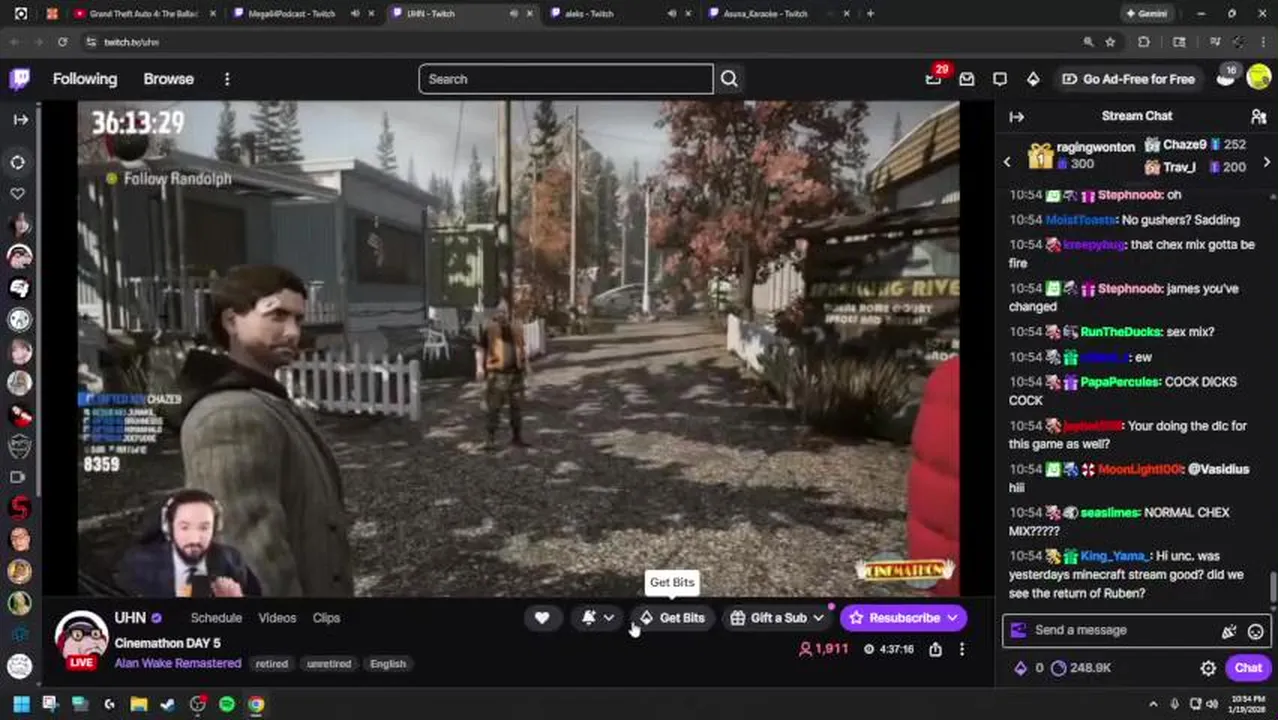Open the user profile avatar menu

pyautogui.click(x=1259, y=78)
